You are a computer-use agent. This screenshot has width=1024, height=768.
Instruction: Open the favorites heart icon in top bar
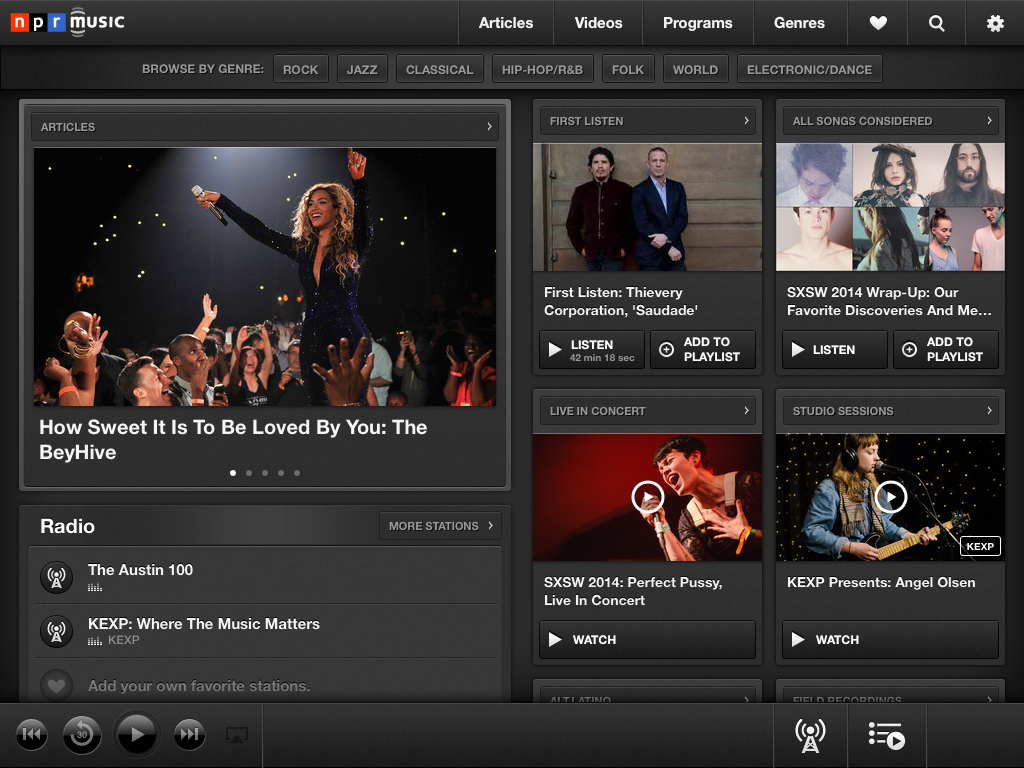878,23
